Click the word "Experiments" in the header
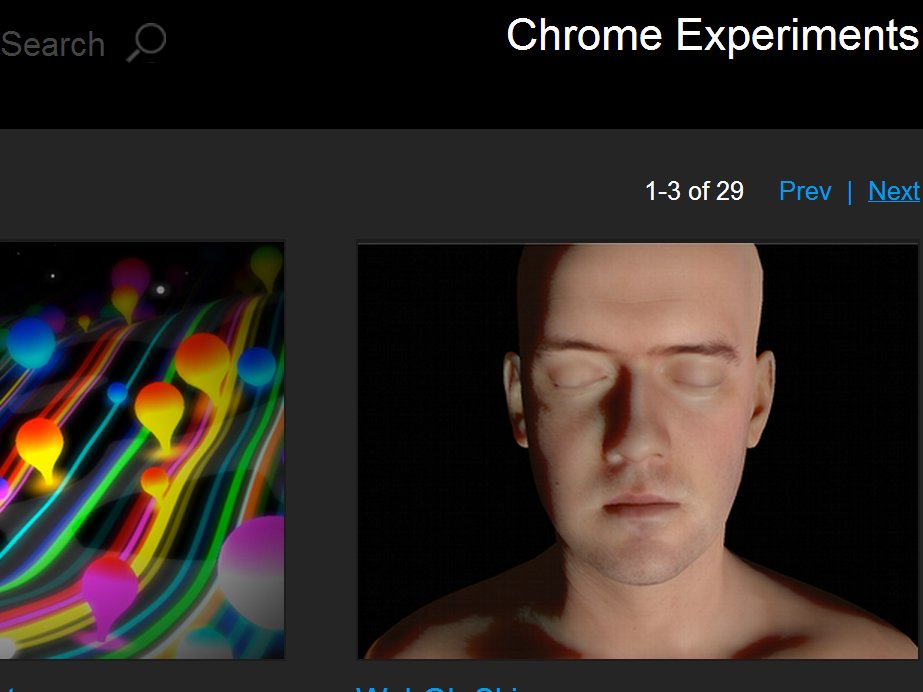Screen dimensions: 923x692 coord(796,35)
